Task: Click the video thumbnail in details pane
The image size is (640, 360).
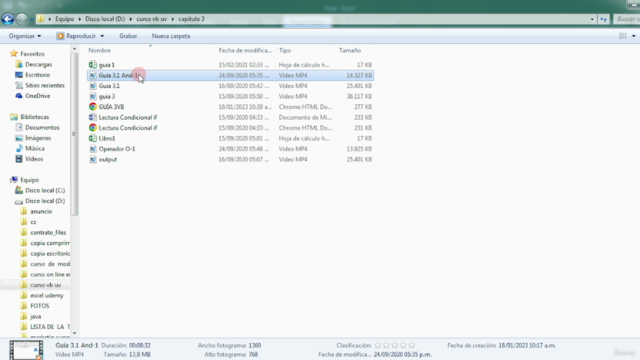Action: pos(26,350)
